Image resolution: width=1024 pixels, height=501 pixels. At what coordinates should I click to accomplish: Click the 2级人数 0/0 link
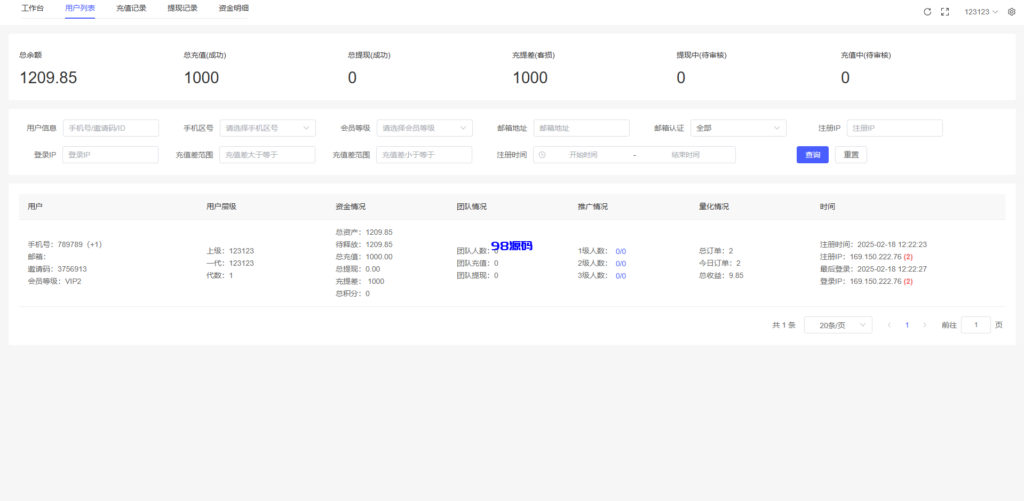coord(620,263)
